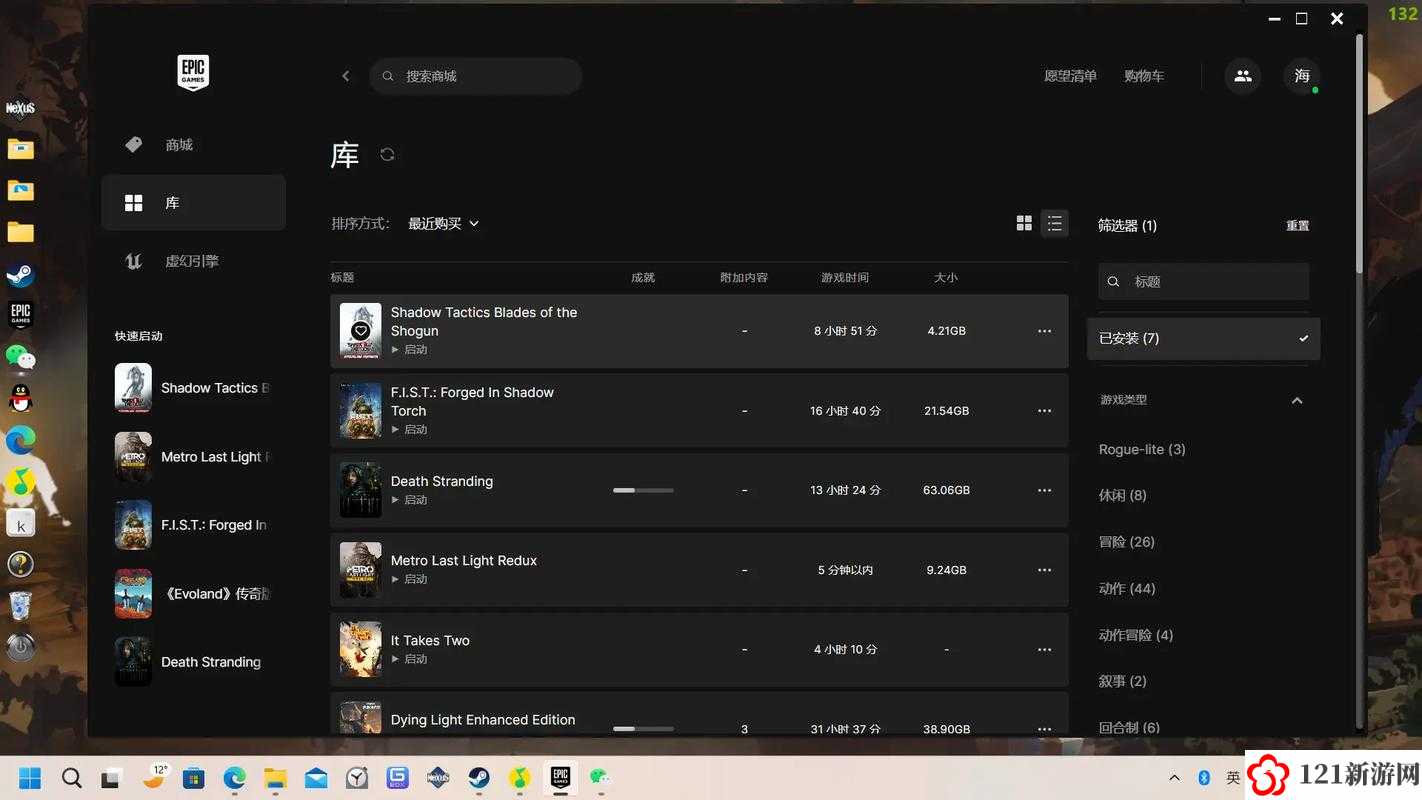Collapse the 游戏类型 filter section
The width and height of the screenshot is (1422, 800).
click(x=1297, y=400)
